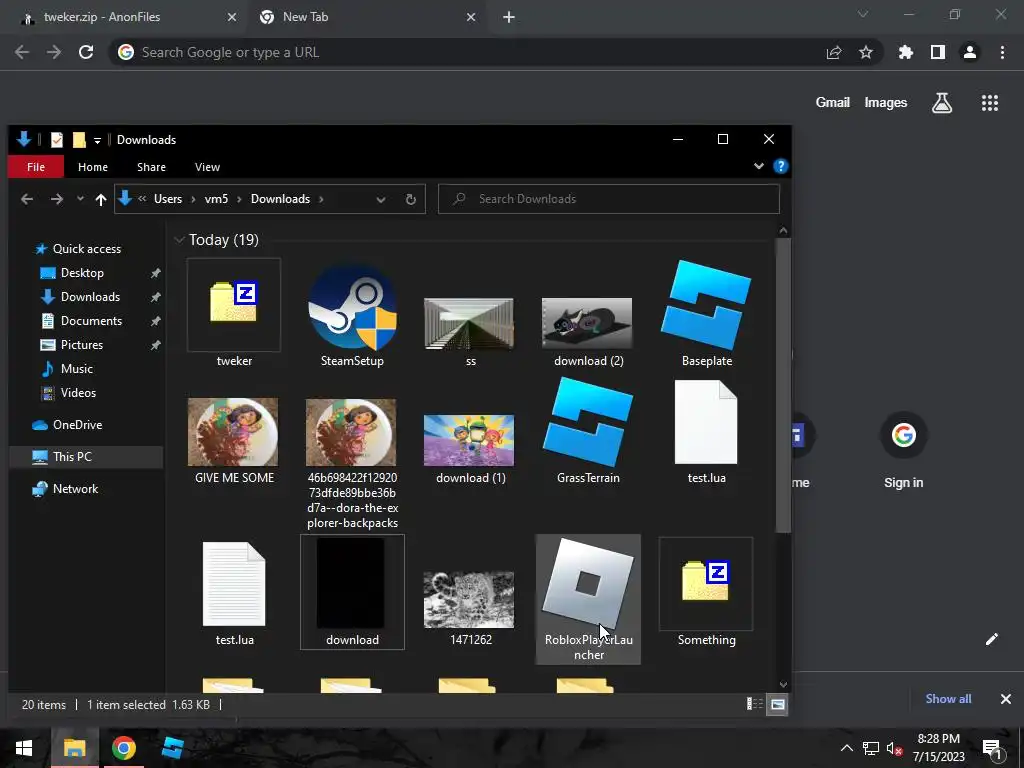Open Google apps grid
Screen dimensions: 1024x768
(x=990, y=103)
